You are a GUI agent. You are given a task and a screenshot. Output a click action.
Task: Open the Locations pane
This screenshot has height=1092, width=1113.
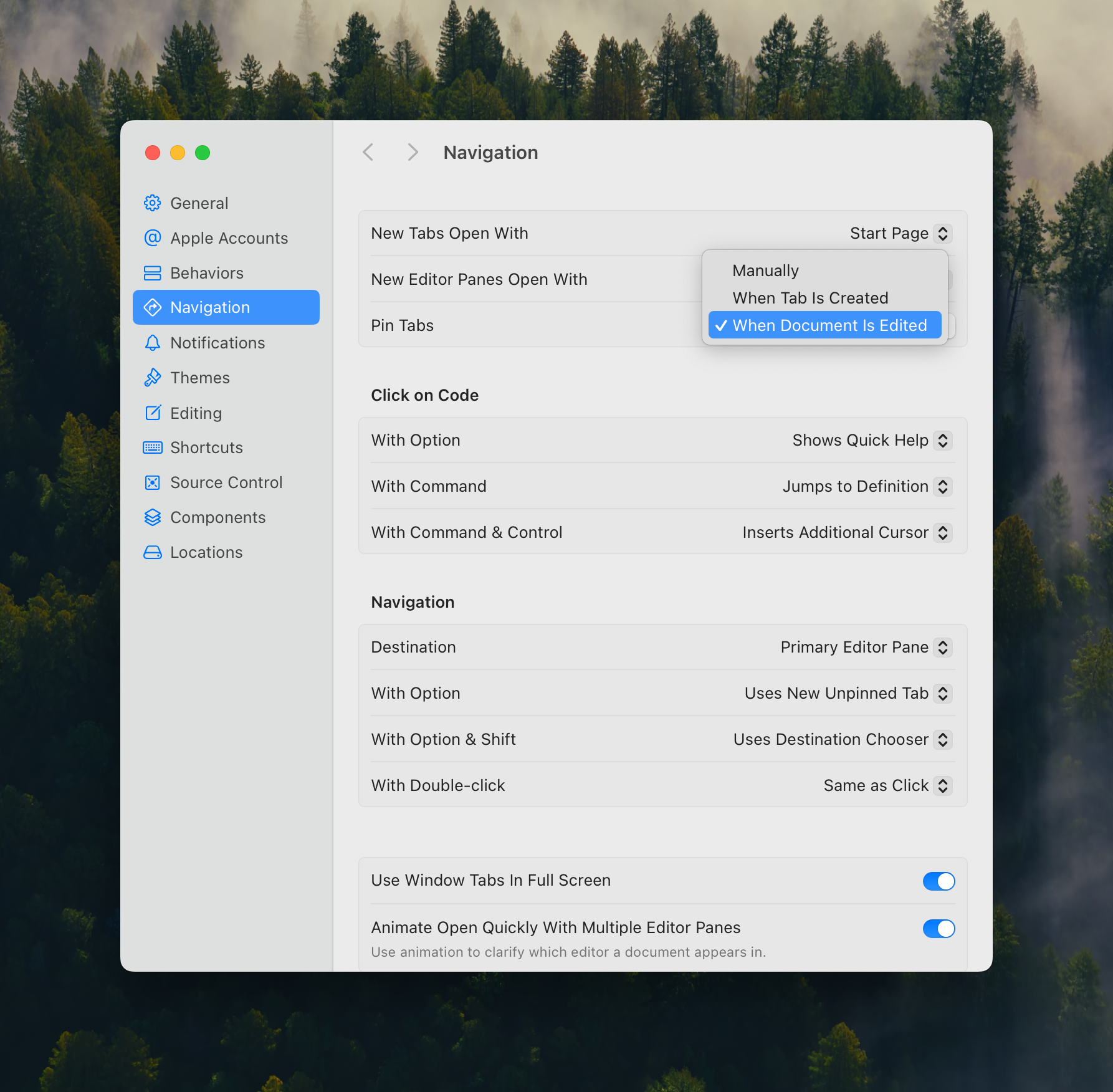[x=226, y=552]
